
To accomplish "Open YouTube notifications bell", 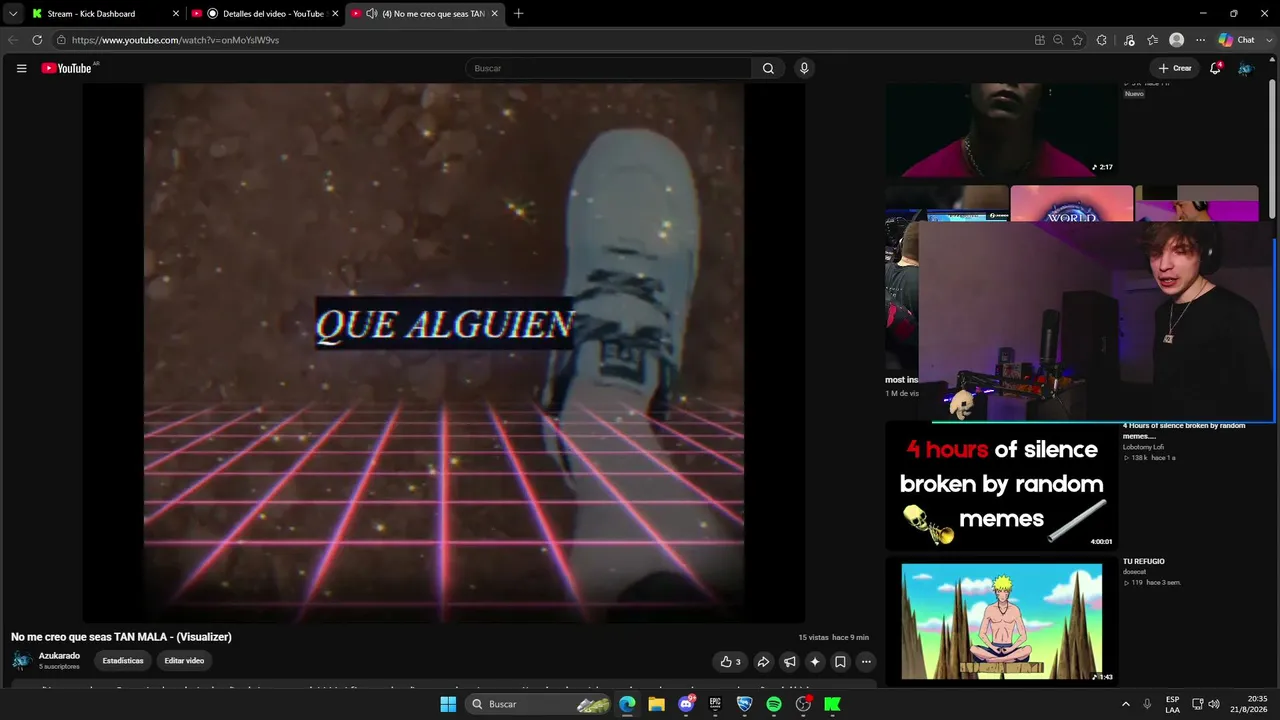I will pos(1215,68).
